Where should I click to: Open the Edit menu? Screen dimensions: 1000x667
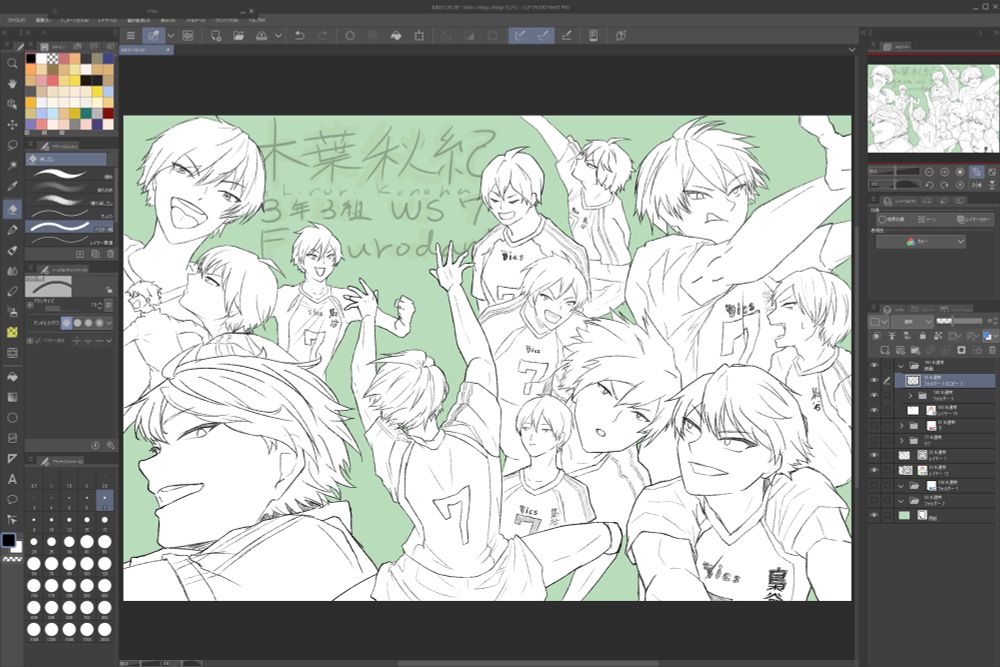coord(43,20)
